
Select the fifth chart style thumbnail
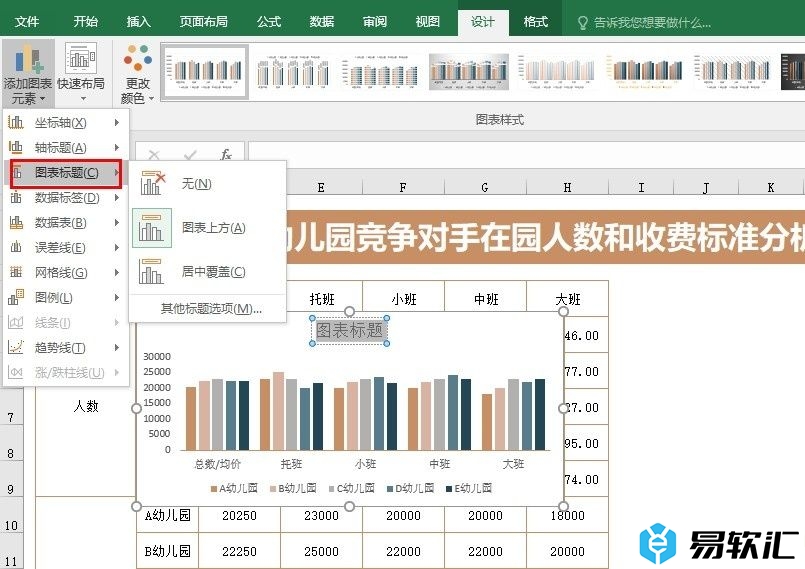pos(557,72)
